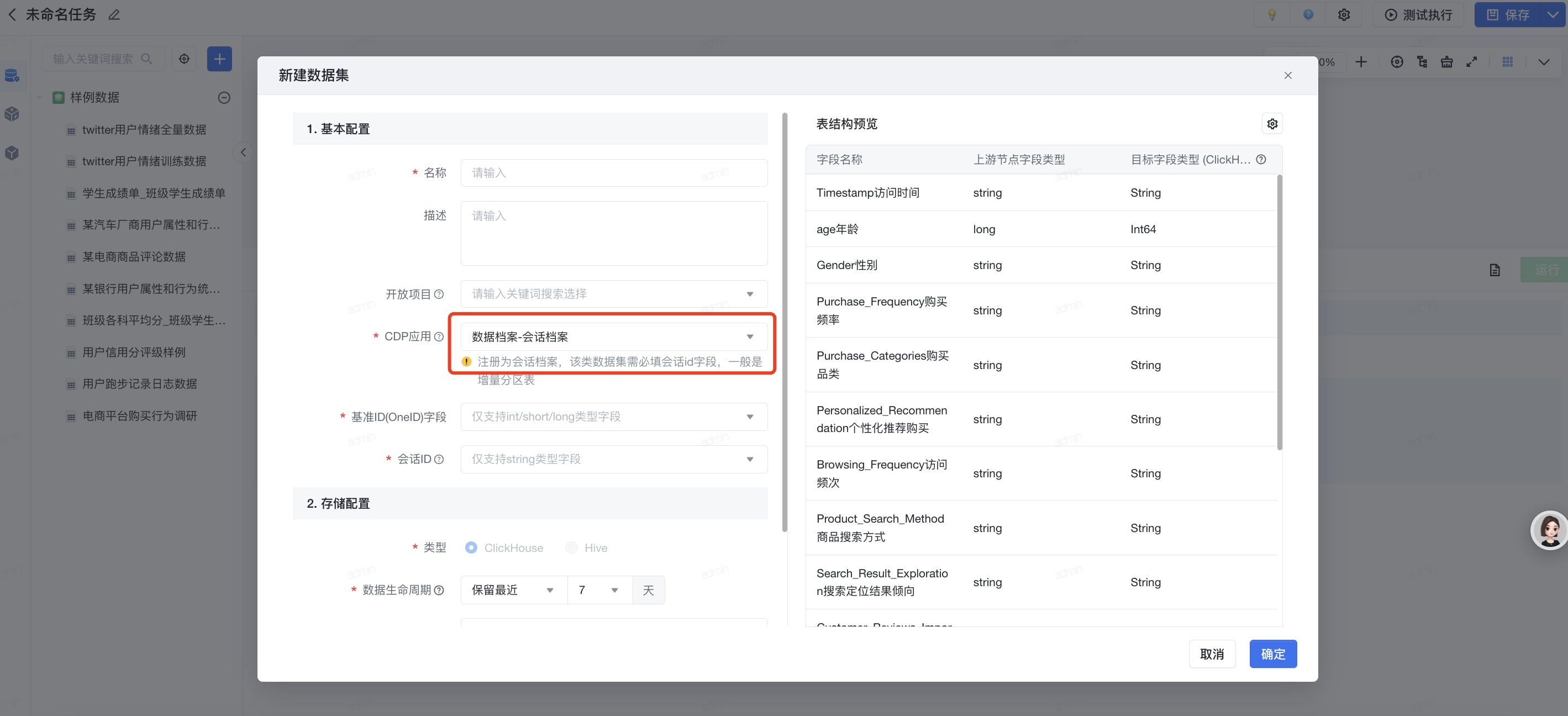
Task: Click the Gender性别 field name cell
Action: pos(846,265)
